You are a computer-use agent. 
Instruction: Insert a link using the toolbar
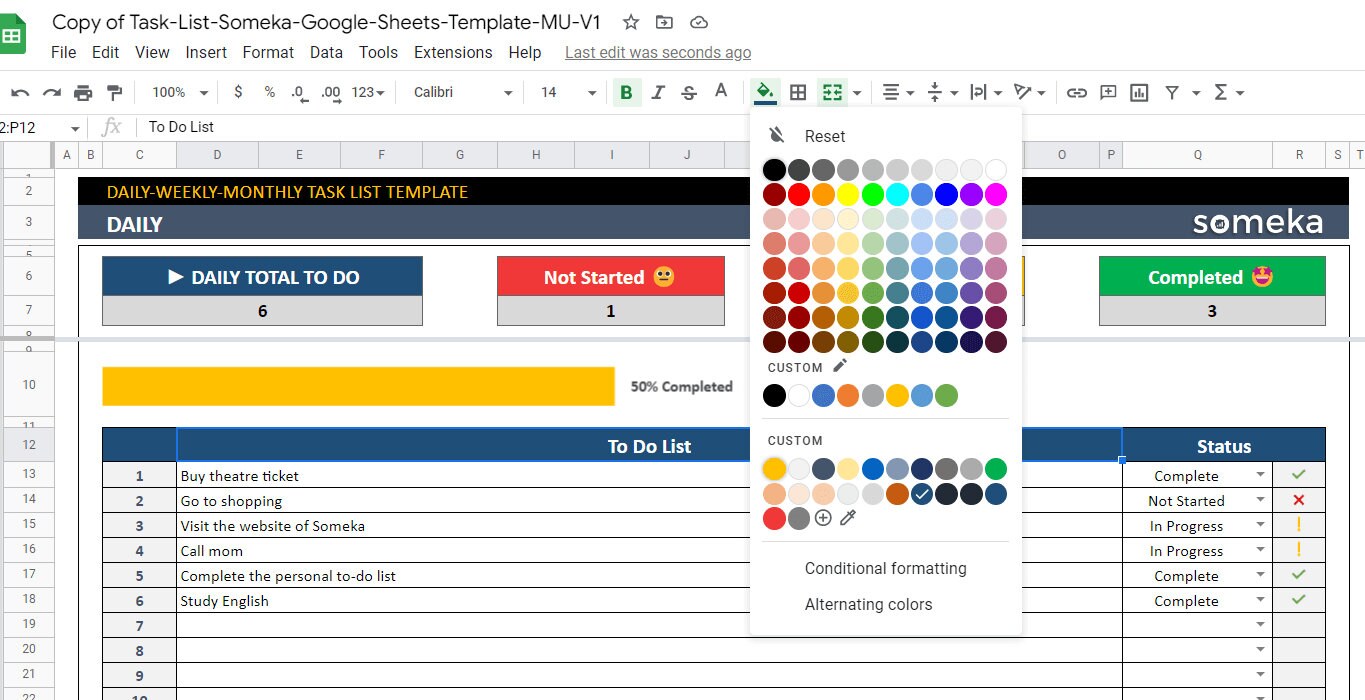1077,91
